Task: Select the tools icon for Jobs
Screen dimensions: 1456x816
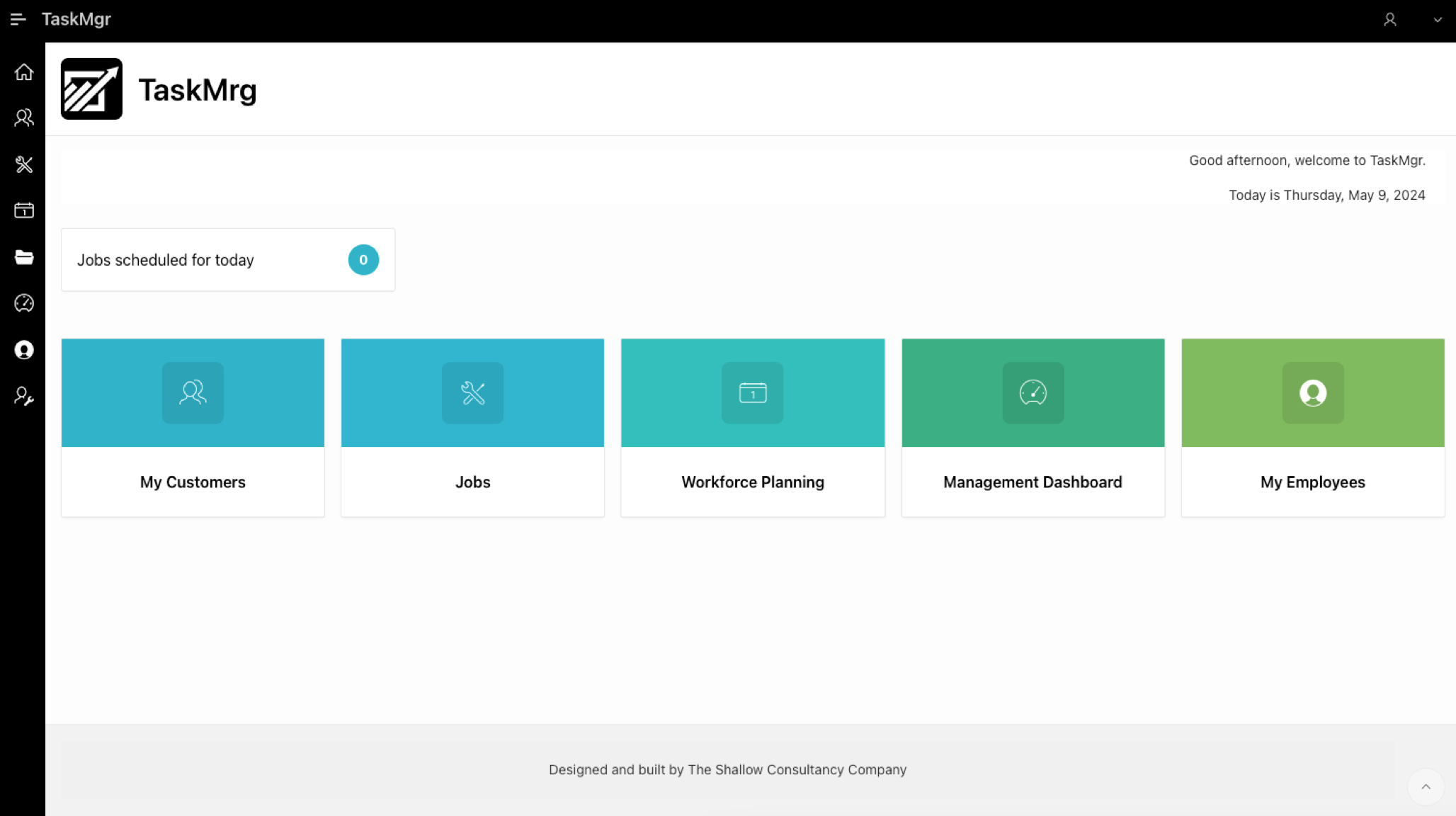Action: point(24,164)
